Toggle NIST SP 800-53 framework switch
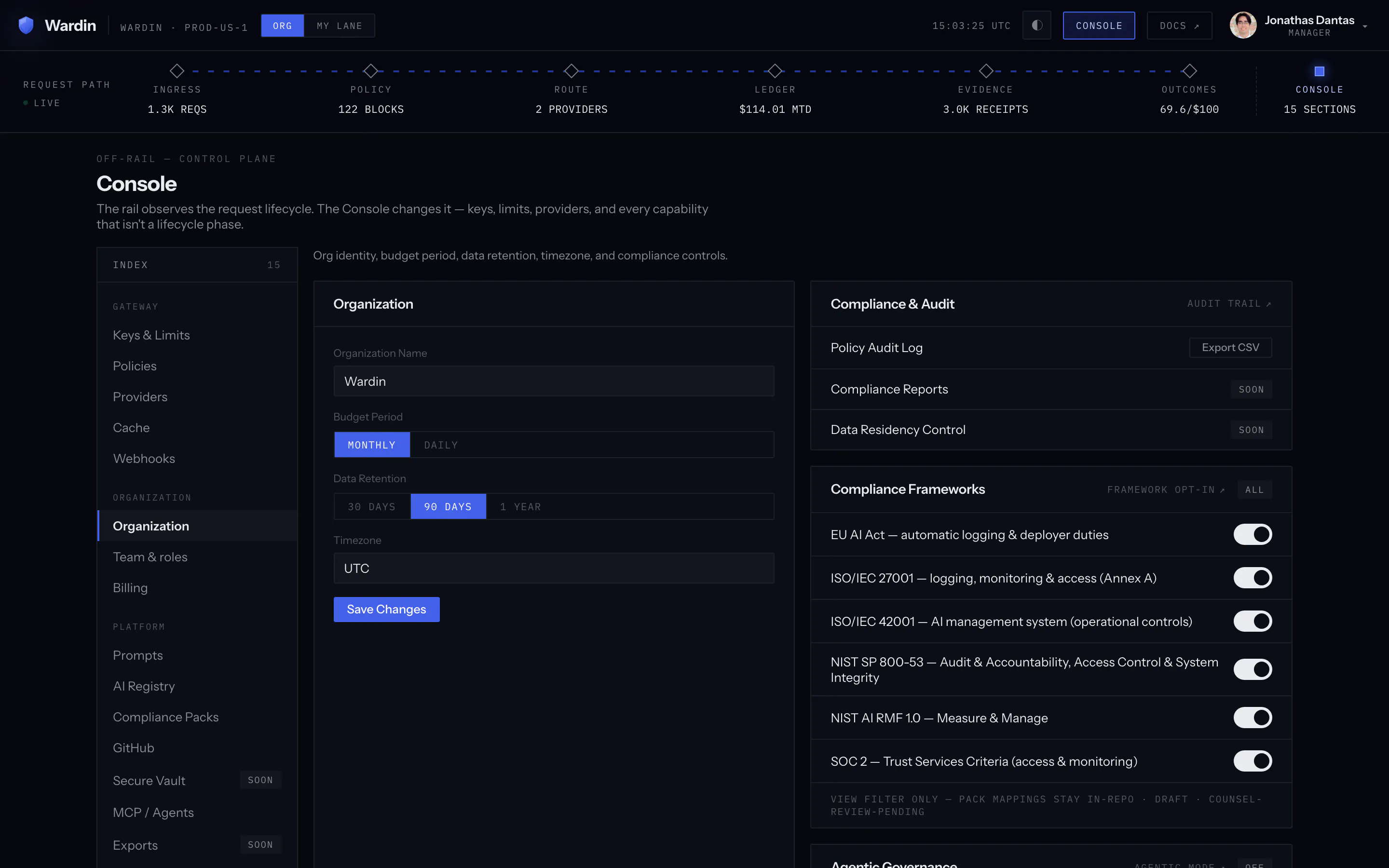Screen dimensions: 1389x868 [x=1253, y=669]
